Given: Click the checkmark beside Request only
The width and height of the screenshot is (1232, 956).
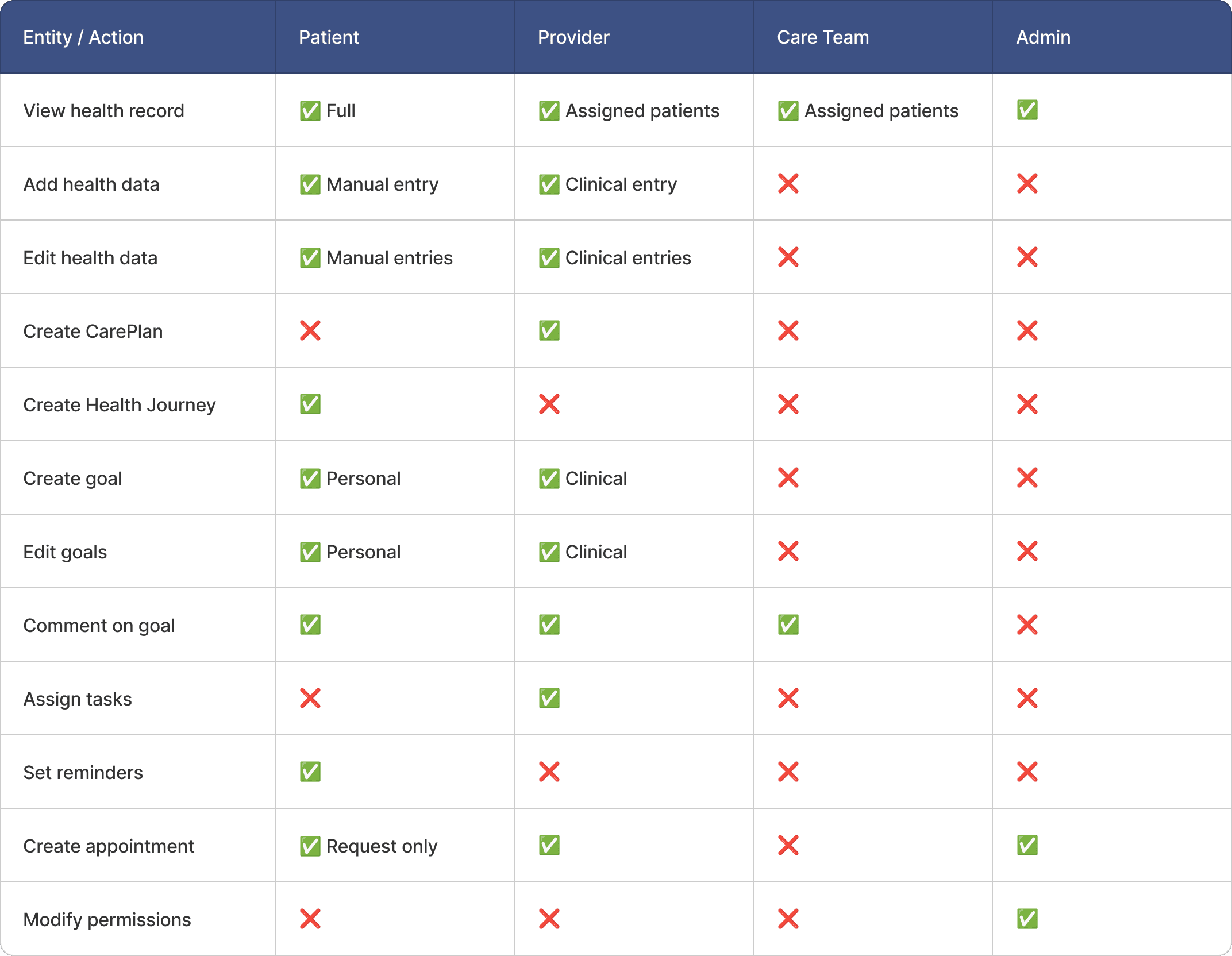Looking at the screenshot, I should coord(310,846).
